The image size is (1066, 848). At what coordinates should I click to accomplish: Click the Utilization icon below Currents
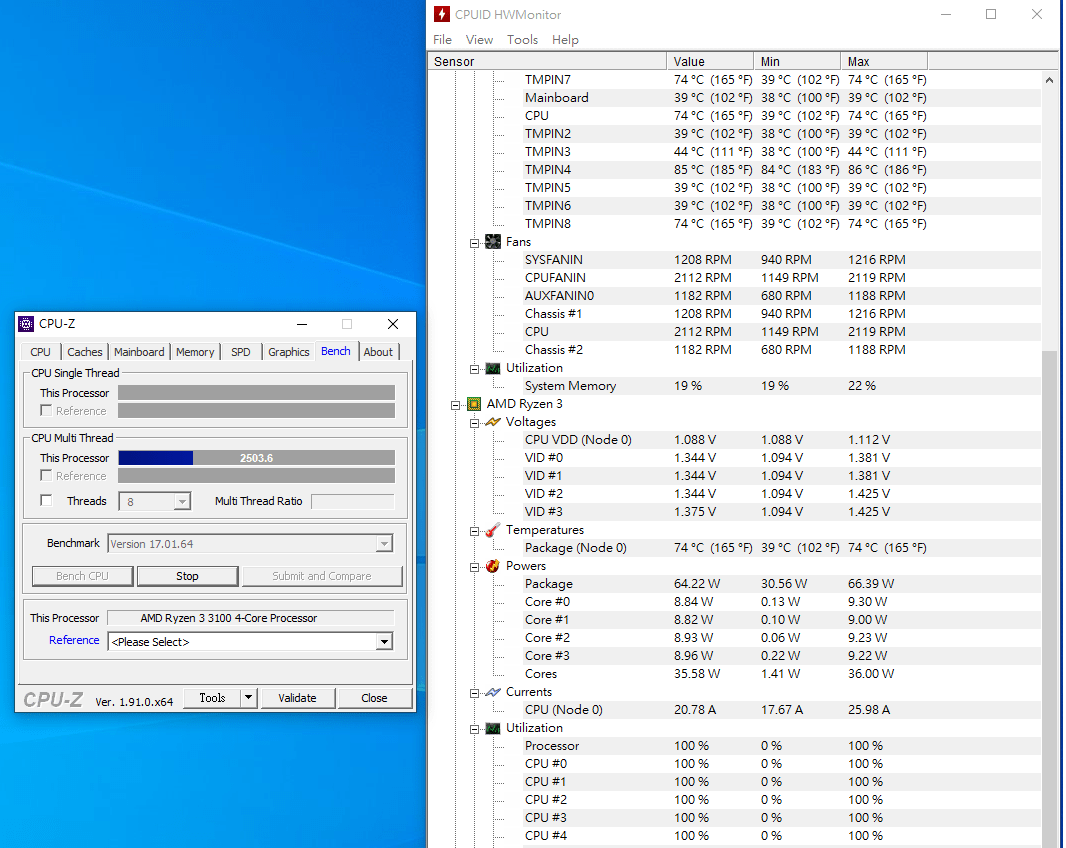493,728
